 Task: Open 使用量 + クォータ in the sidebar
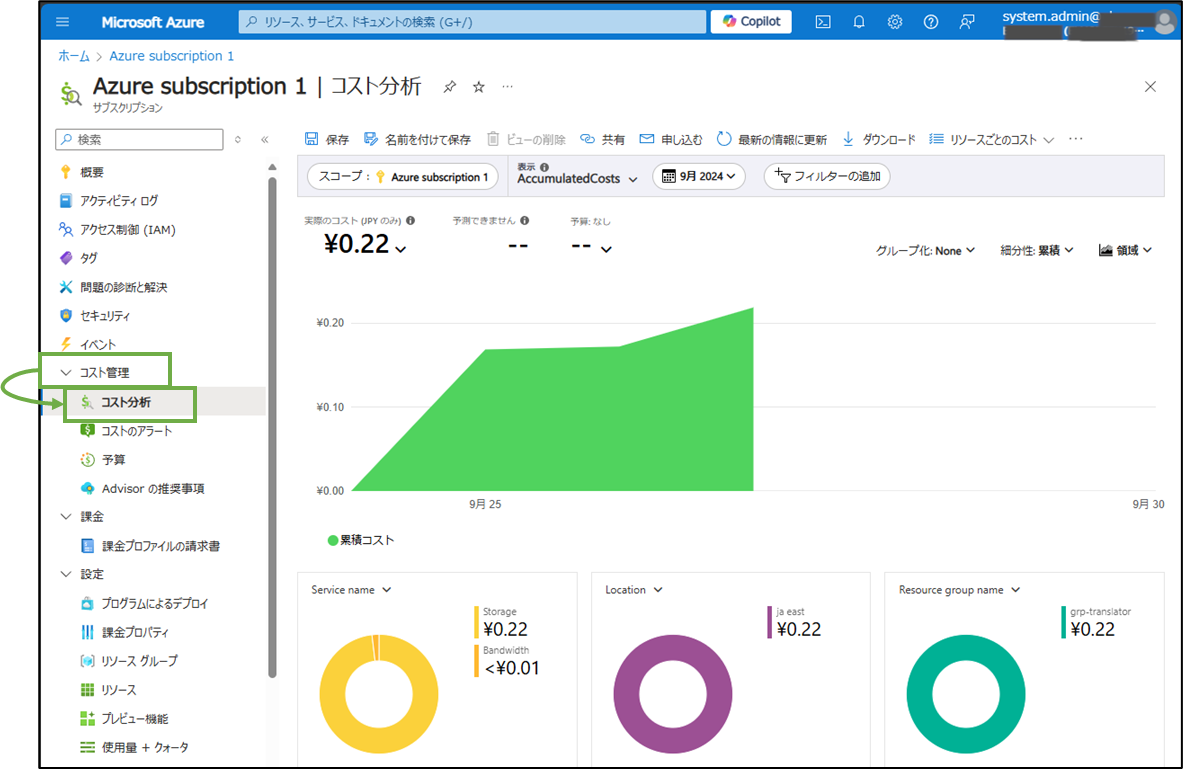[x=145, y=747]
